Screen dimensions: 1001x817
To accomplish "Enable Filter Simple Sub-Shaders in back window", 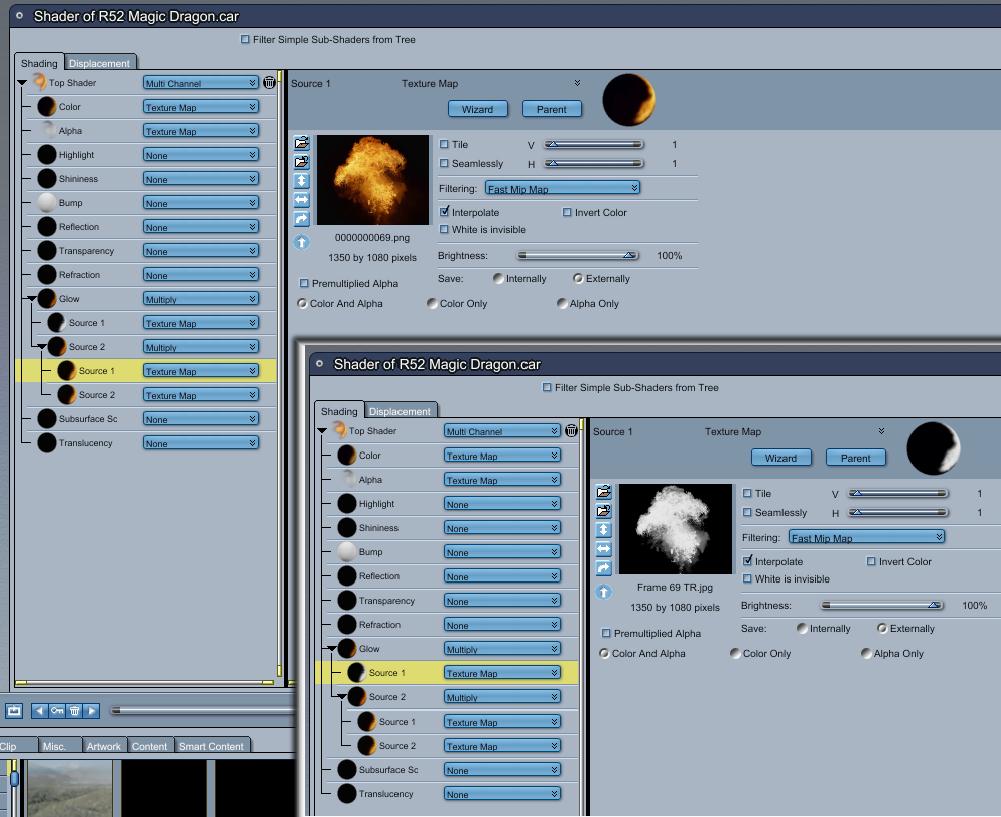I will tap(245, 40).
